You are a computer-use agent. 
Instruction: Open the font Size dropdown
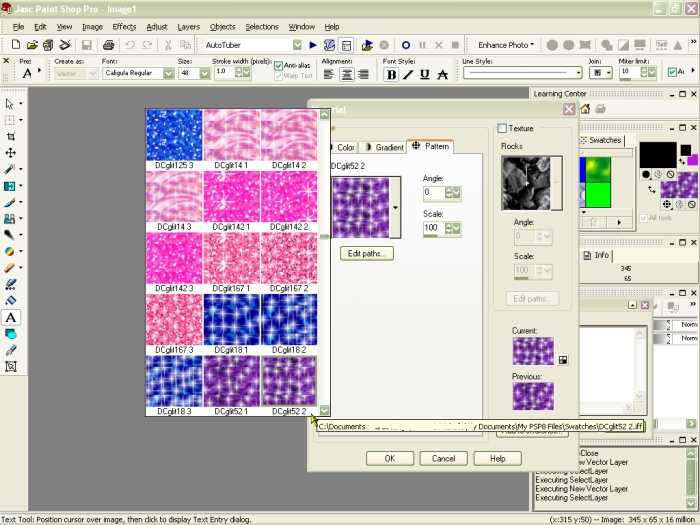(204, 73)
